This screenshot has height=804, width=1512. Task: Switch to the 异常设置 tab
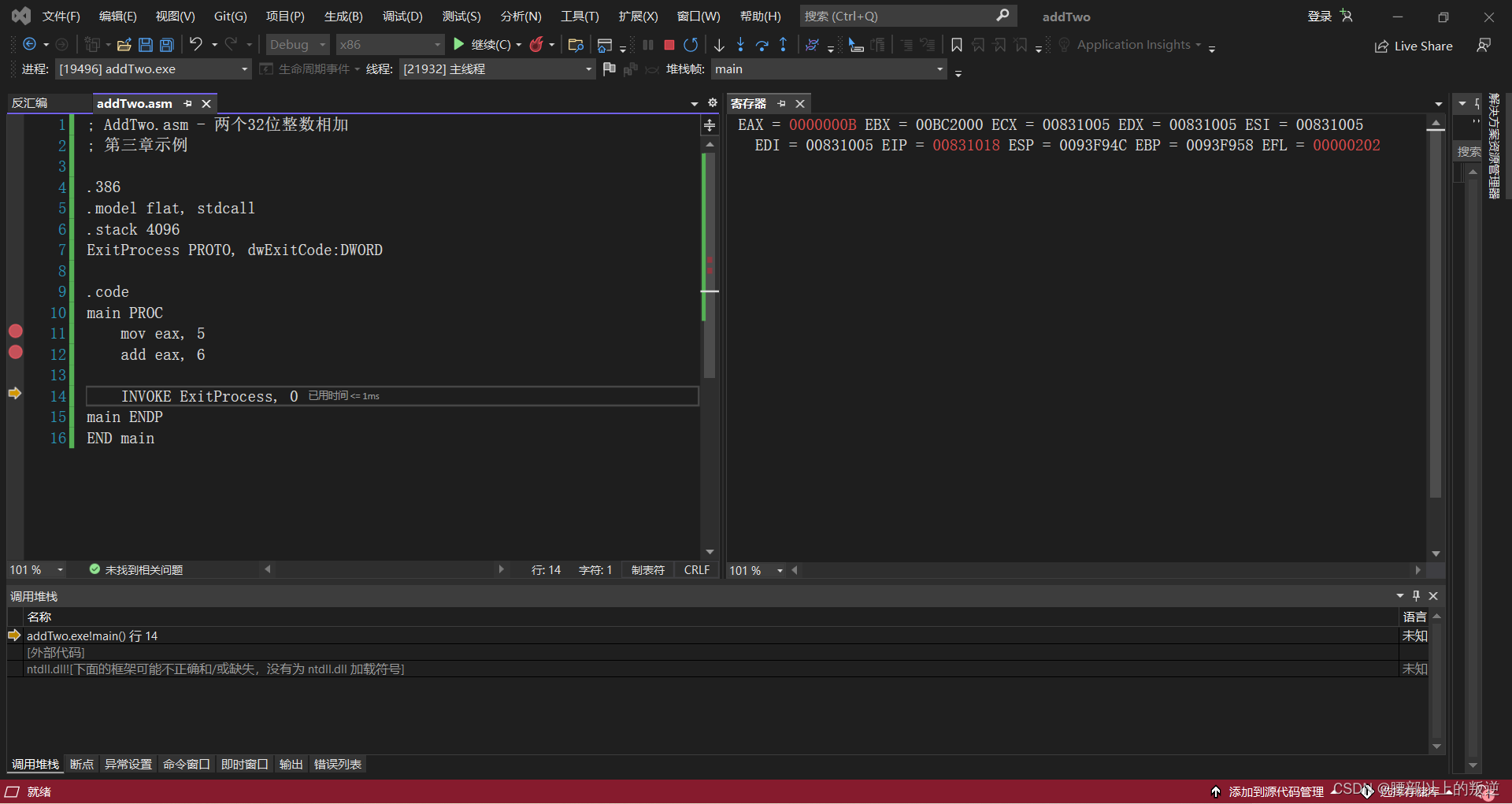click(x=128, y=764)
